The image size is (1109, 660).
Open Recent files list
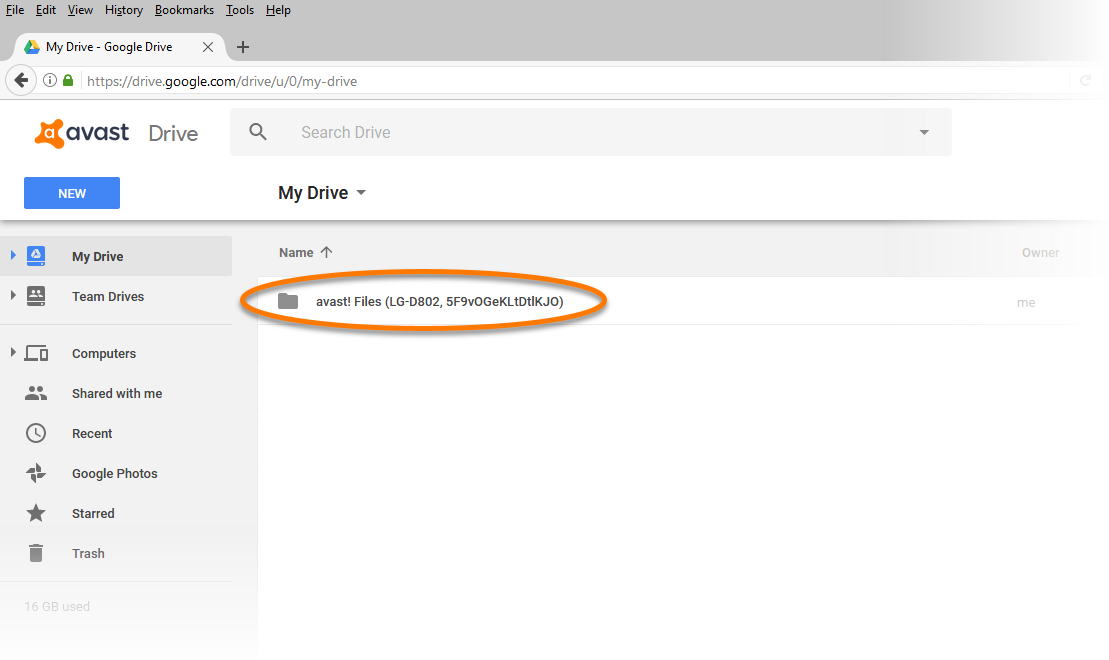click(92, 434)
